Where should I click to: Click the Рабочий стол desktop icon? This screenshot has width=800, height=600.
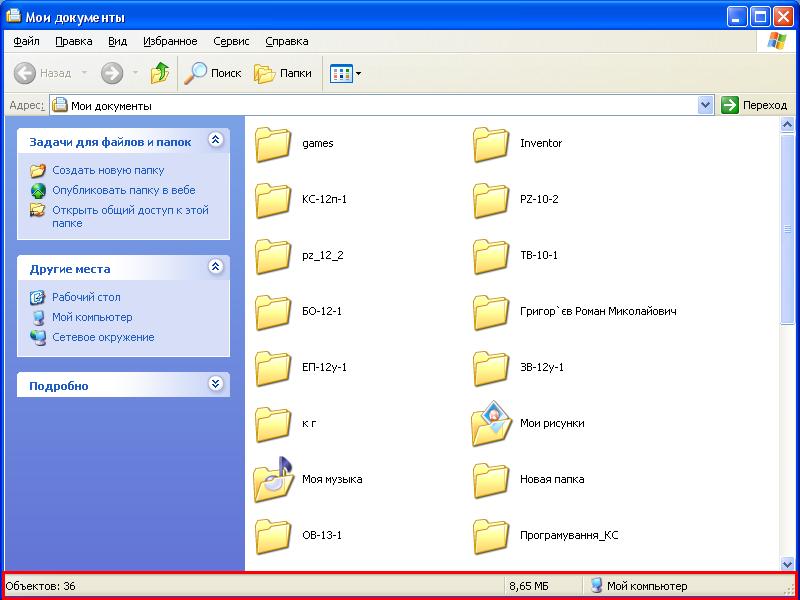coord(37,297)
